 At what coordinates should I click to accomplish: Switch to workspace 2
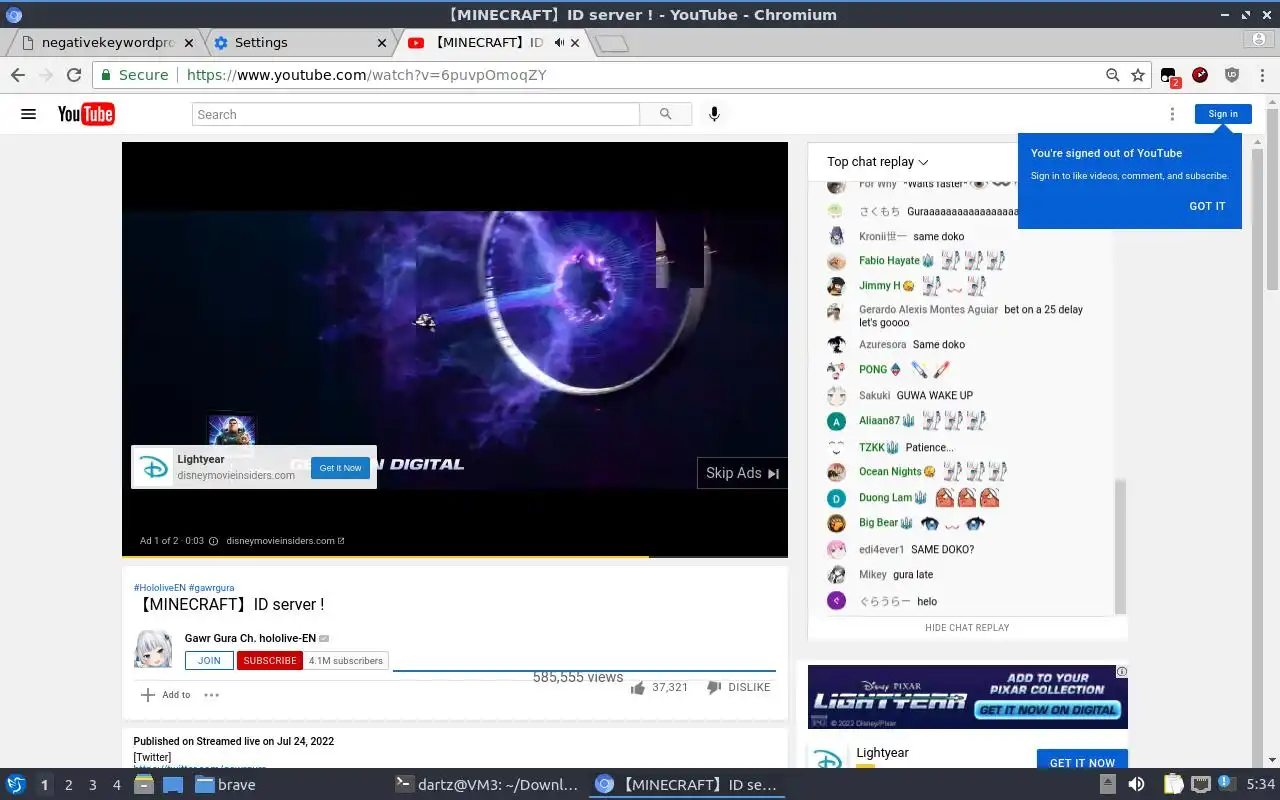point(69,785)
